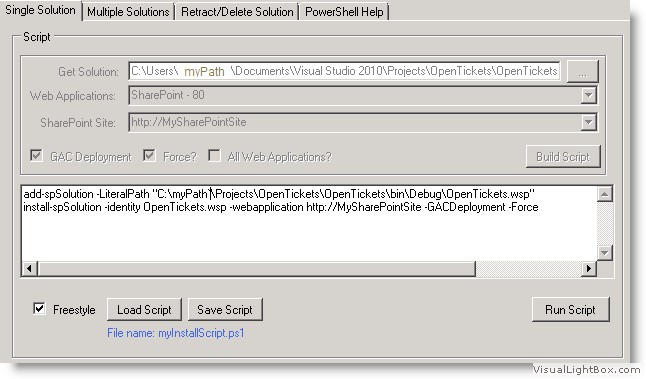646x379 pixels.
Task: Toggle the Freestyle checkbox
Action: coord(39,309)
